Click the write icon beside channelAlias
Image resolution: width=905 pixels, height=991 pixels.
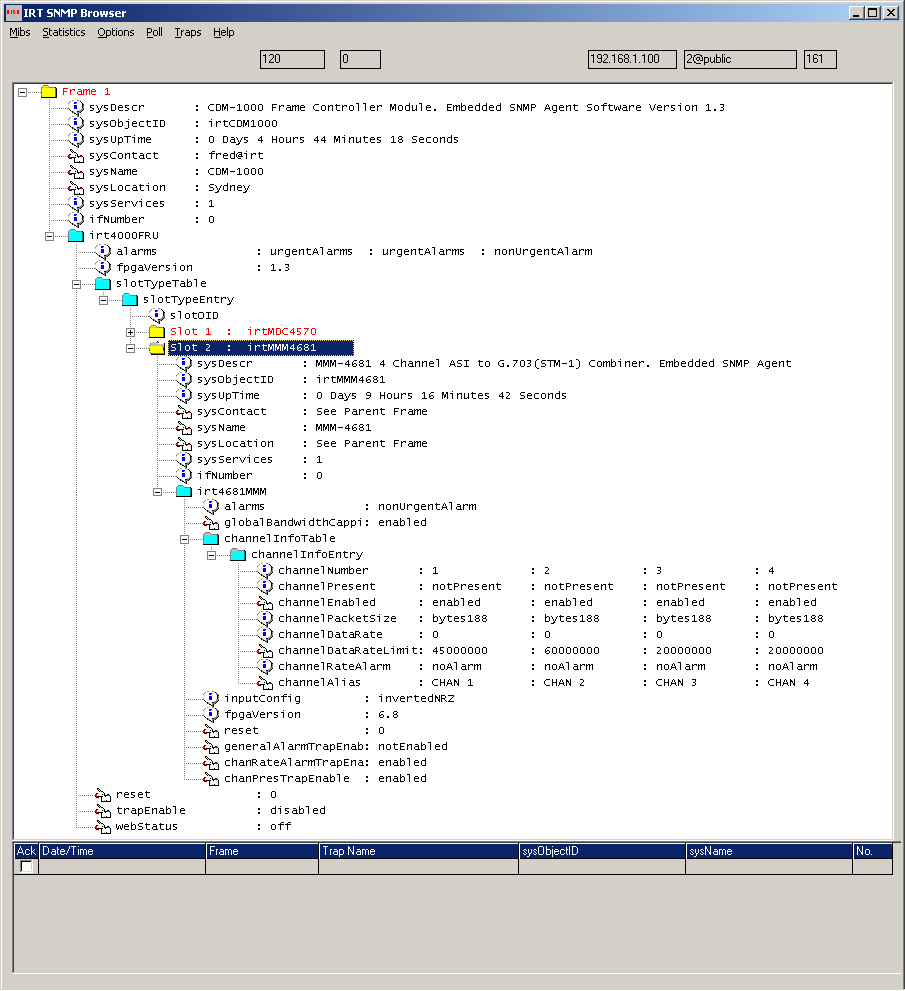265,682
